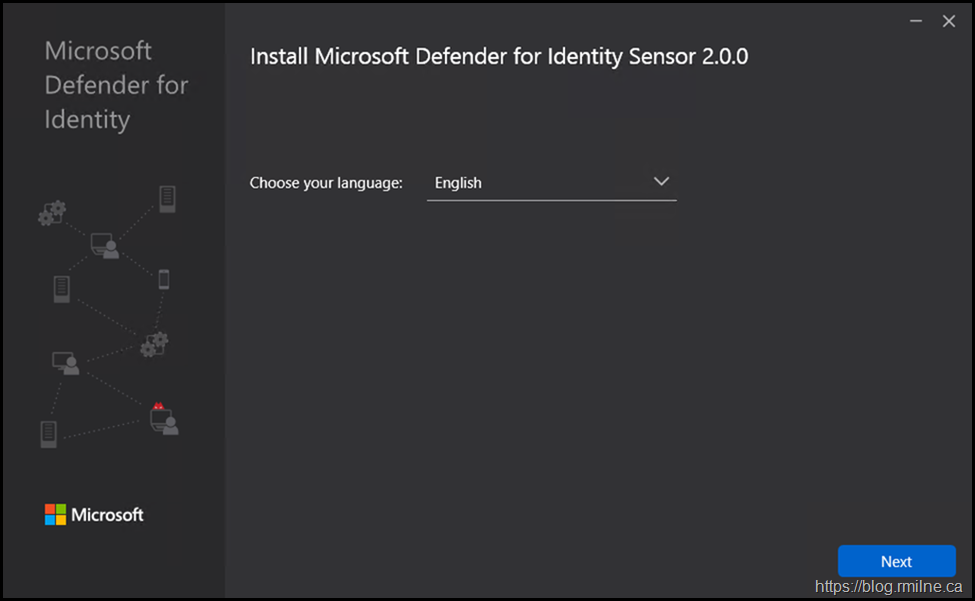Click the smartphone icon in the network diagram
The height and width of the screenshot is (601, 975).
coord(164,280)
